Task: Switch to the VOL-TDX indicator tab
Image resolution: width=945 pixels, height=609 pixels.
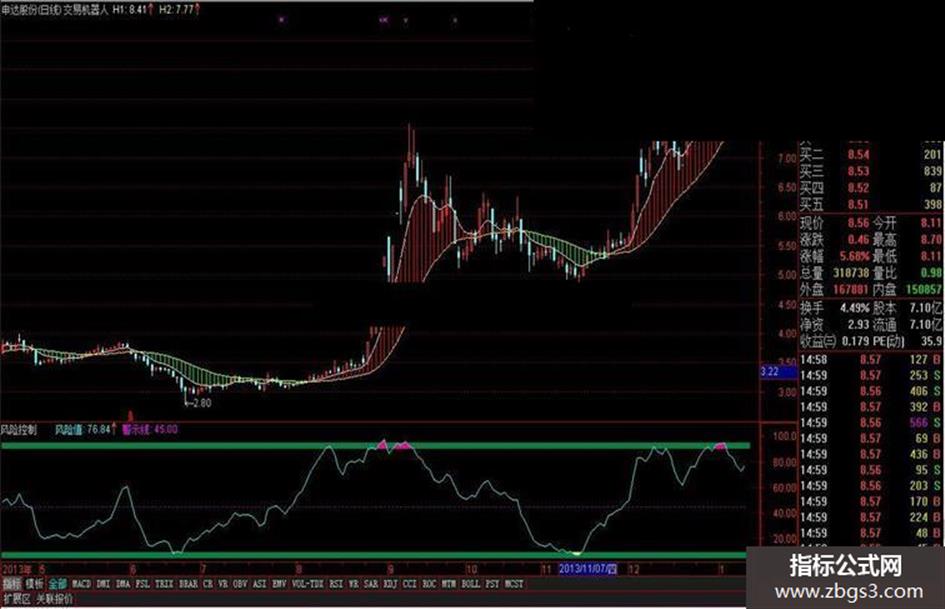Action: coord(308,584)
